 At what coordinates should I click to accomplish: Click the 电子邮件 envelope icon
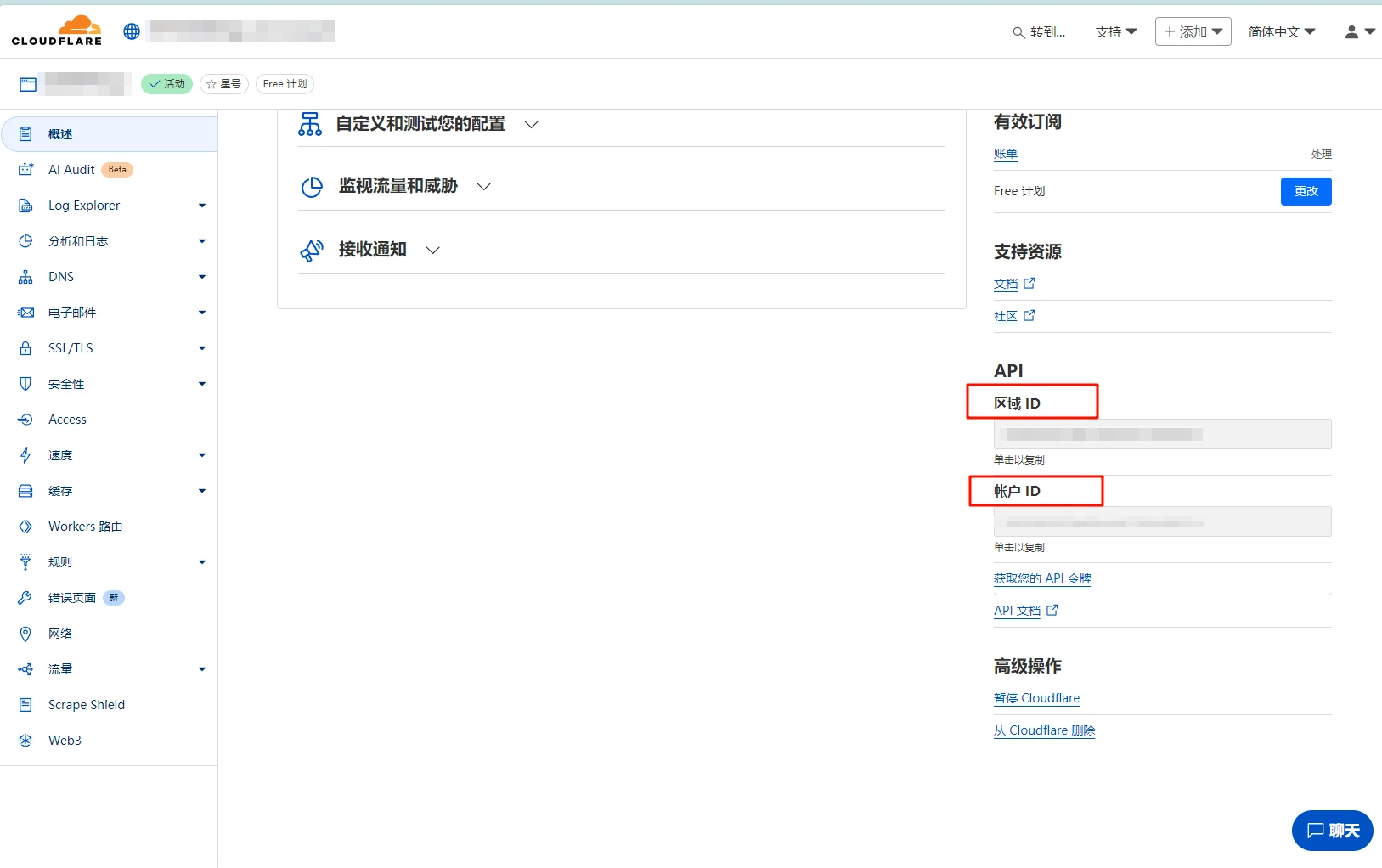tap(25, 313)
